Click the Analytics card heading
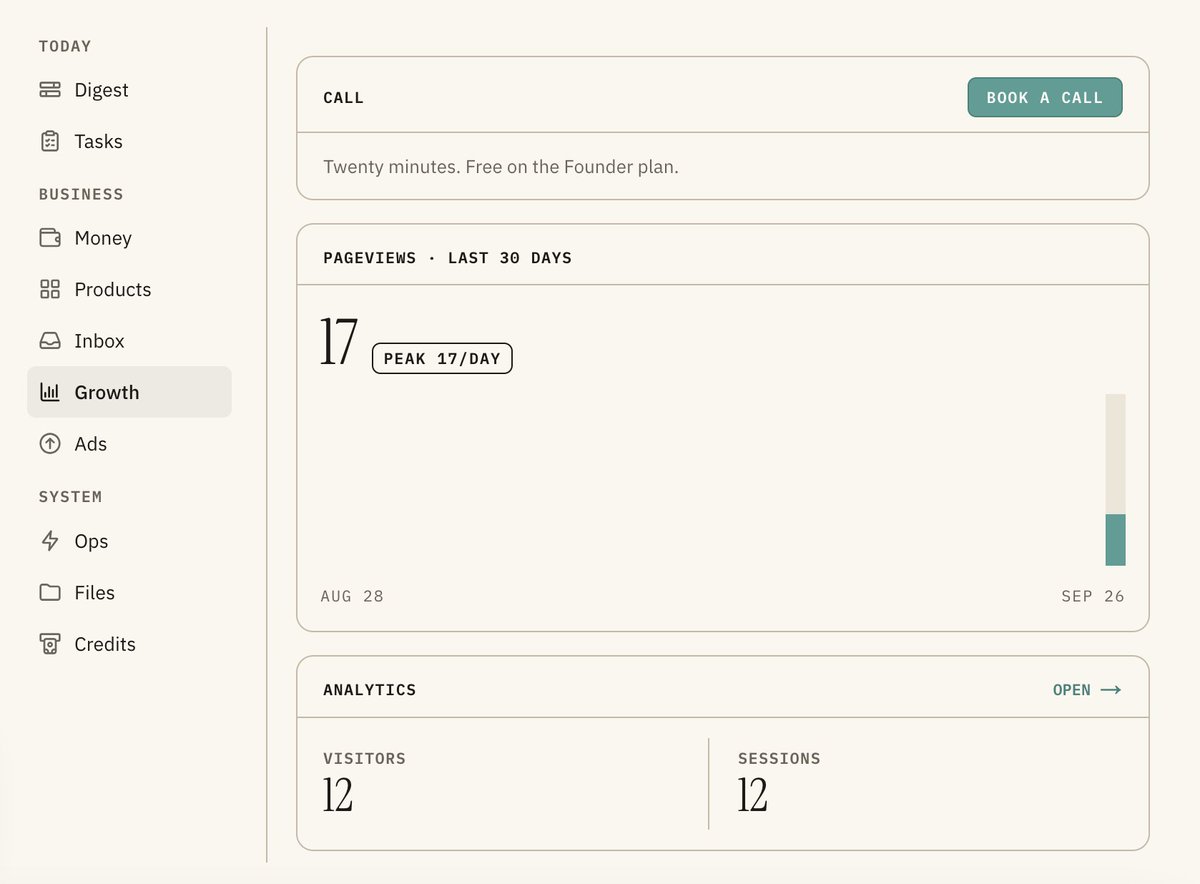The height and width of the screenshot is (884, 1200). pyautogui.click(x=369, y=689)
